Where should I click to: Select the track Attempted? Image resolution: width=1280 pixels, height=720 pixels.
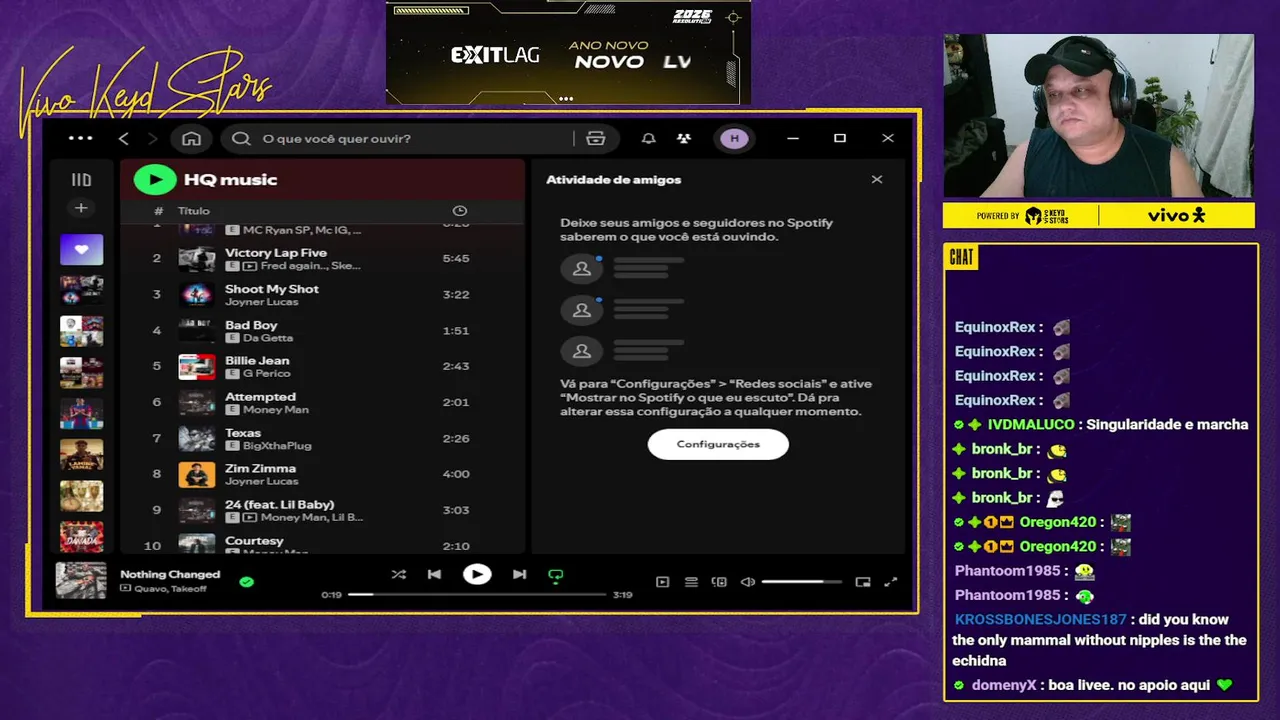click(x=260, y=397)
